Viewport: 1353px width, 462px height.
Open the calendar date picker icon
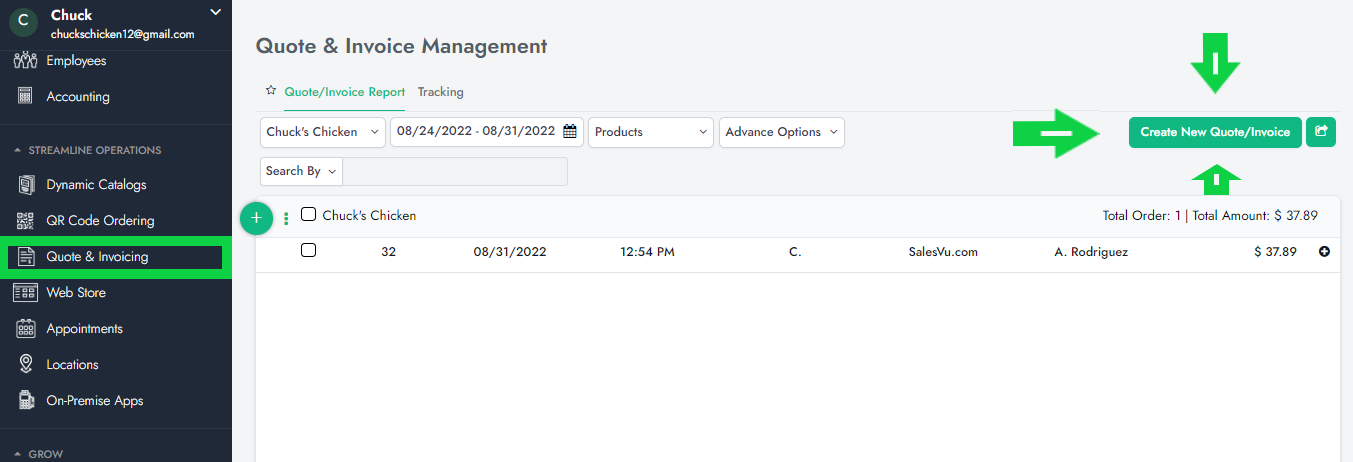570,132
